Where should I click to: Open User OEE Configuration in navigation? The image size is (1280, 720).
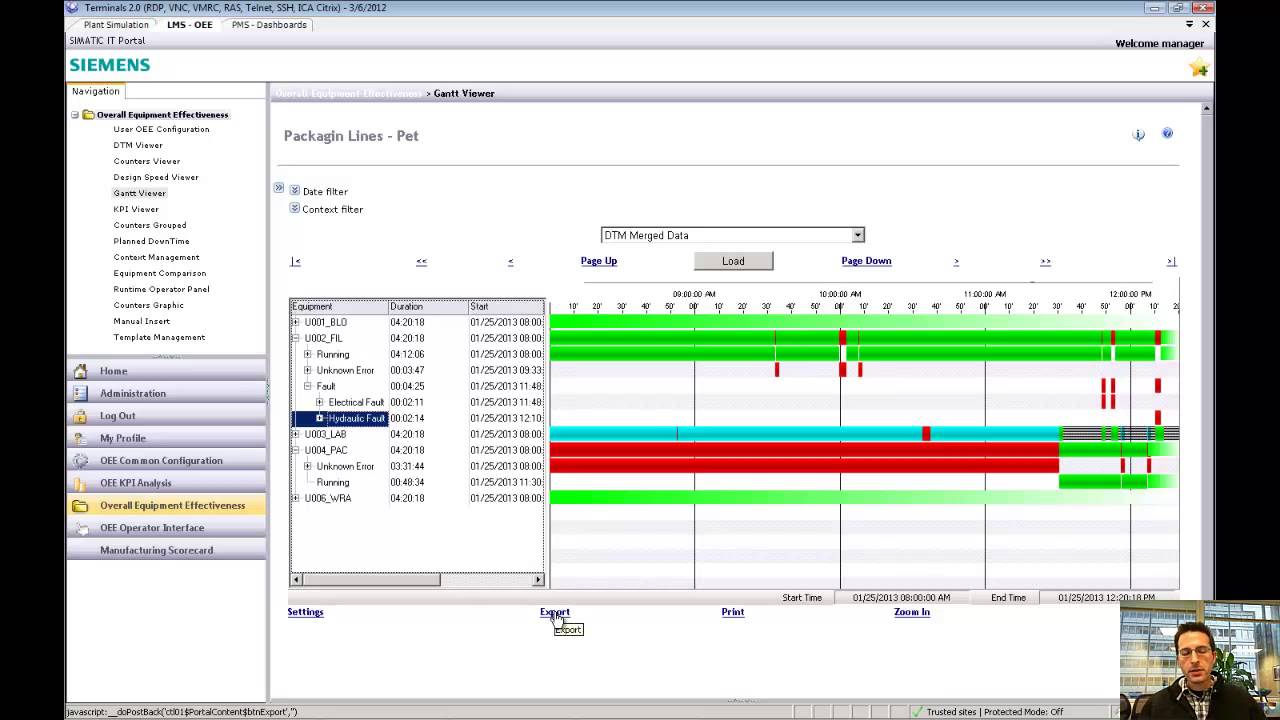tap(161, 129)
